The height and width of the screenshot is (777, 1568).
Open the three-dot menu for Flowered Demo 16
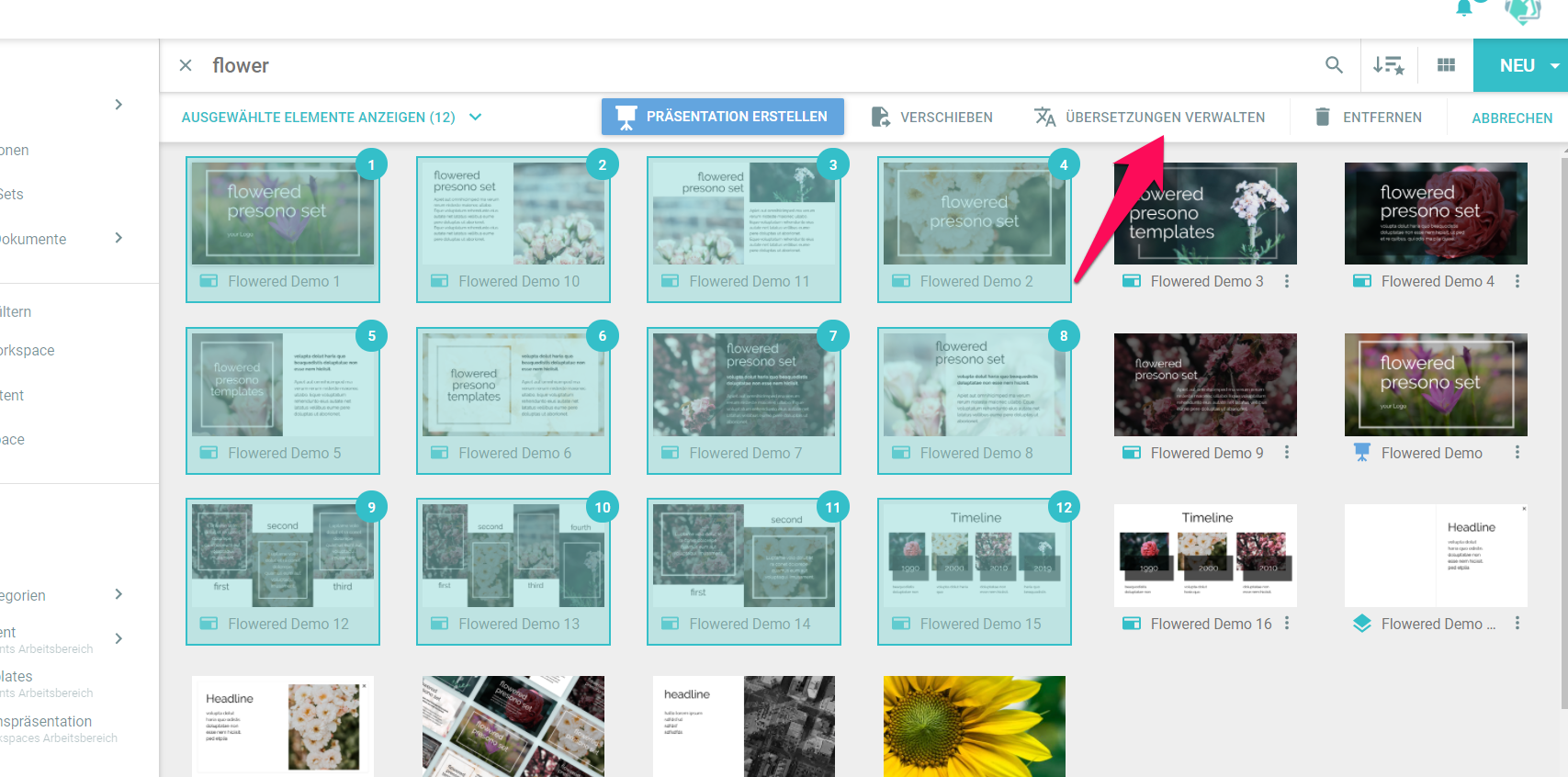(x=1287, y=624)
